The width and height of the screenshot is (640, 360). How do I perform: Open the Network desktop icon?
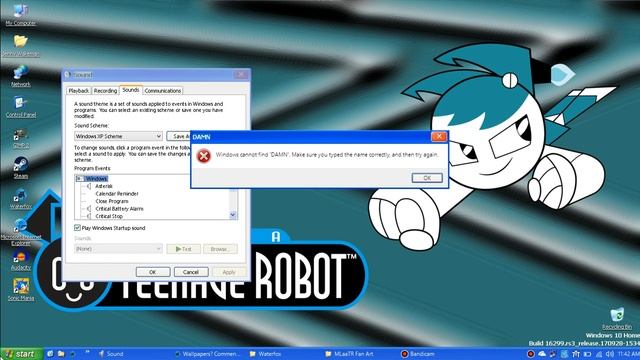tap(20, 76)
